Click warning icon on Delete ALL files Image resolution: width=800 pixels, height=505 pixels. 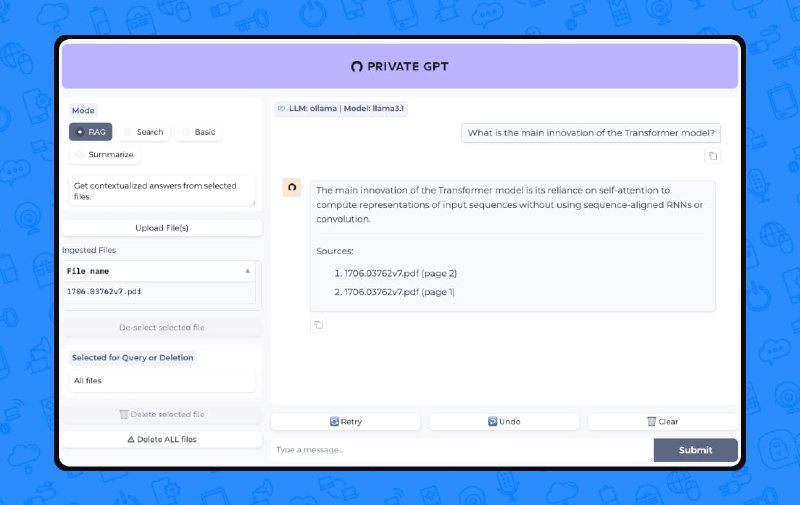pyautogui.click(x=131, y=439)
